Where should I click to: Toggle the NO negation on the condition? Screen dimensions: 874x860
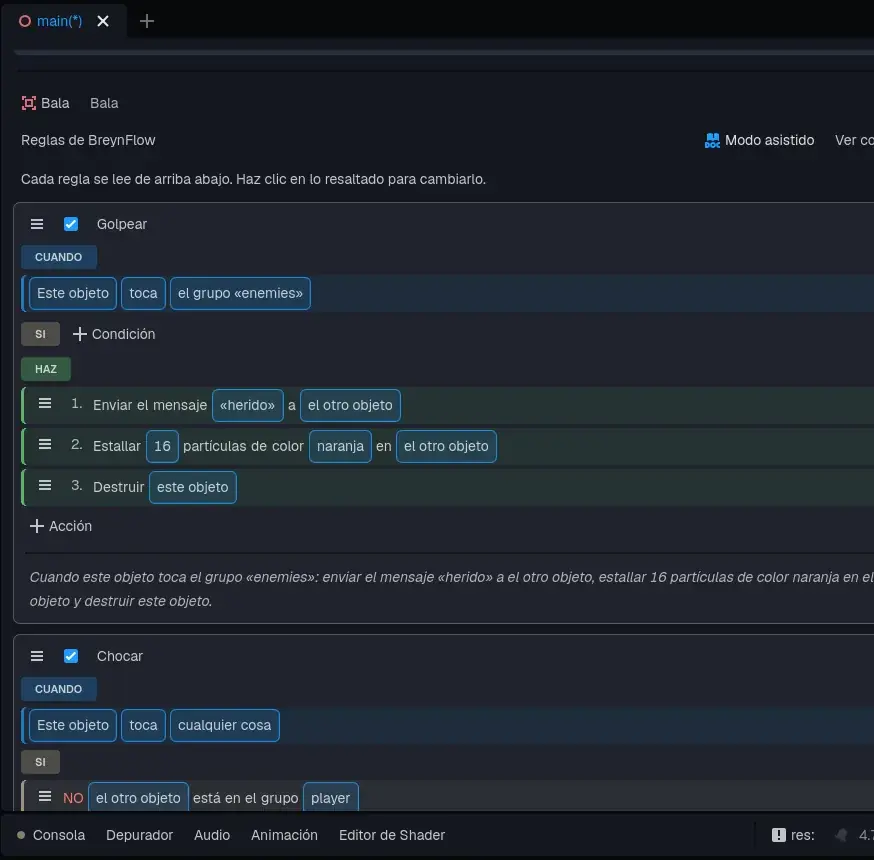73,798
